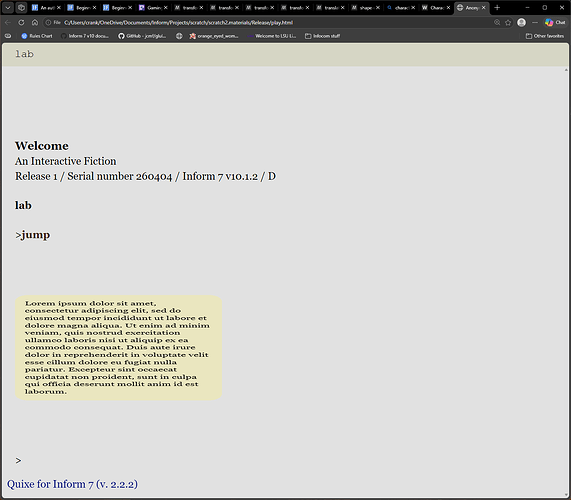Open the user profile avatar icon

click(521, 23)
